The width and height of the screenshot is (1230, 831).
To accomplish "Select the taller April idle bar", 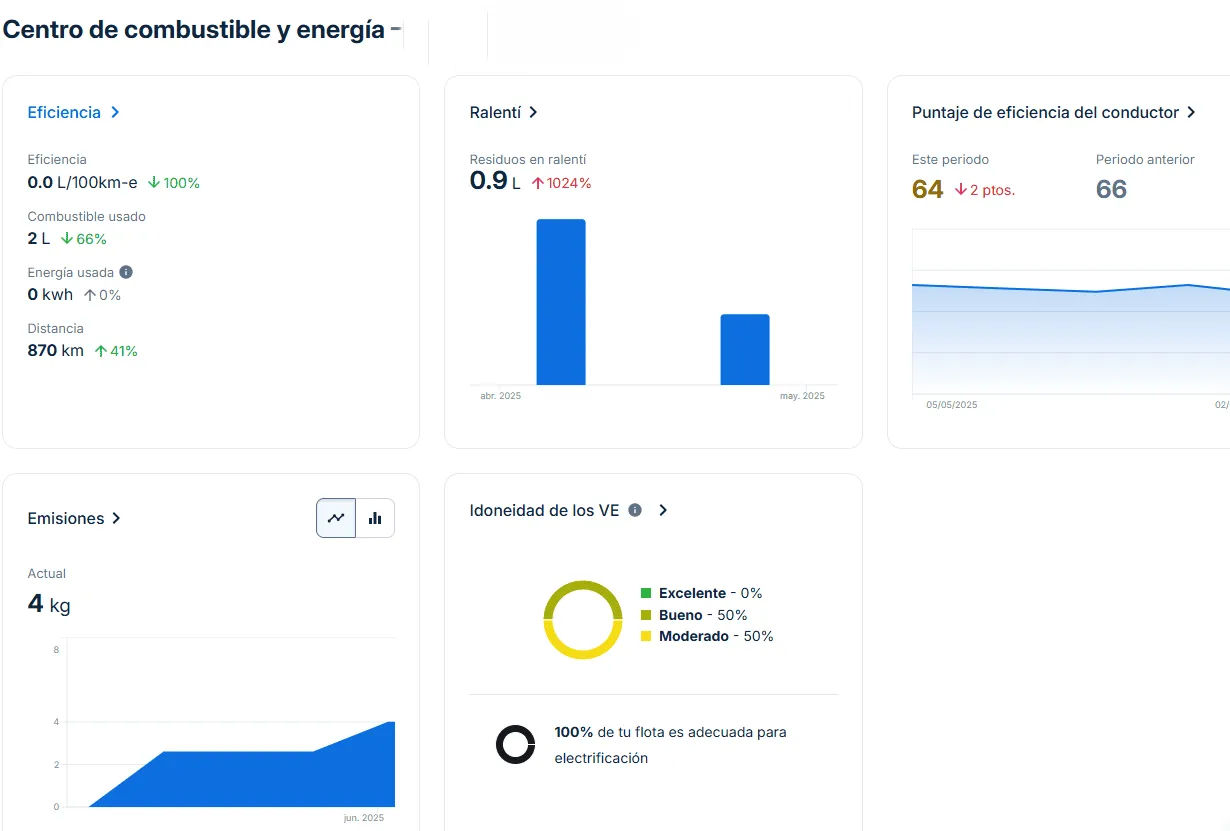I will 561,302.
